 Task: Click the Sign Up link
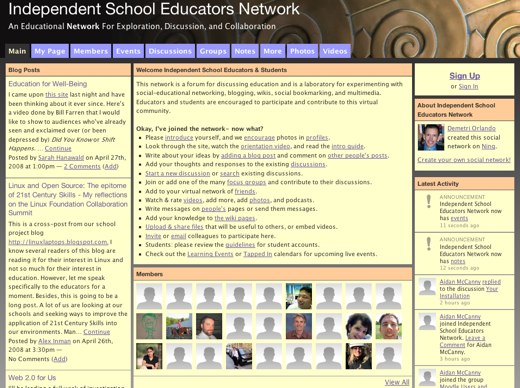[x=465, y=76]
